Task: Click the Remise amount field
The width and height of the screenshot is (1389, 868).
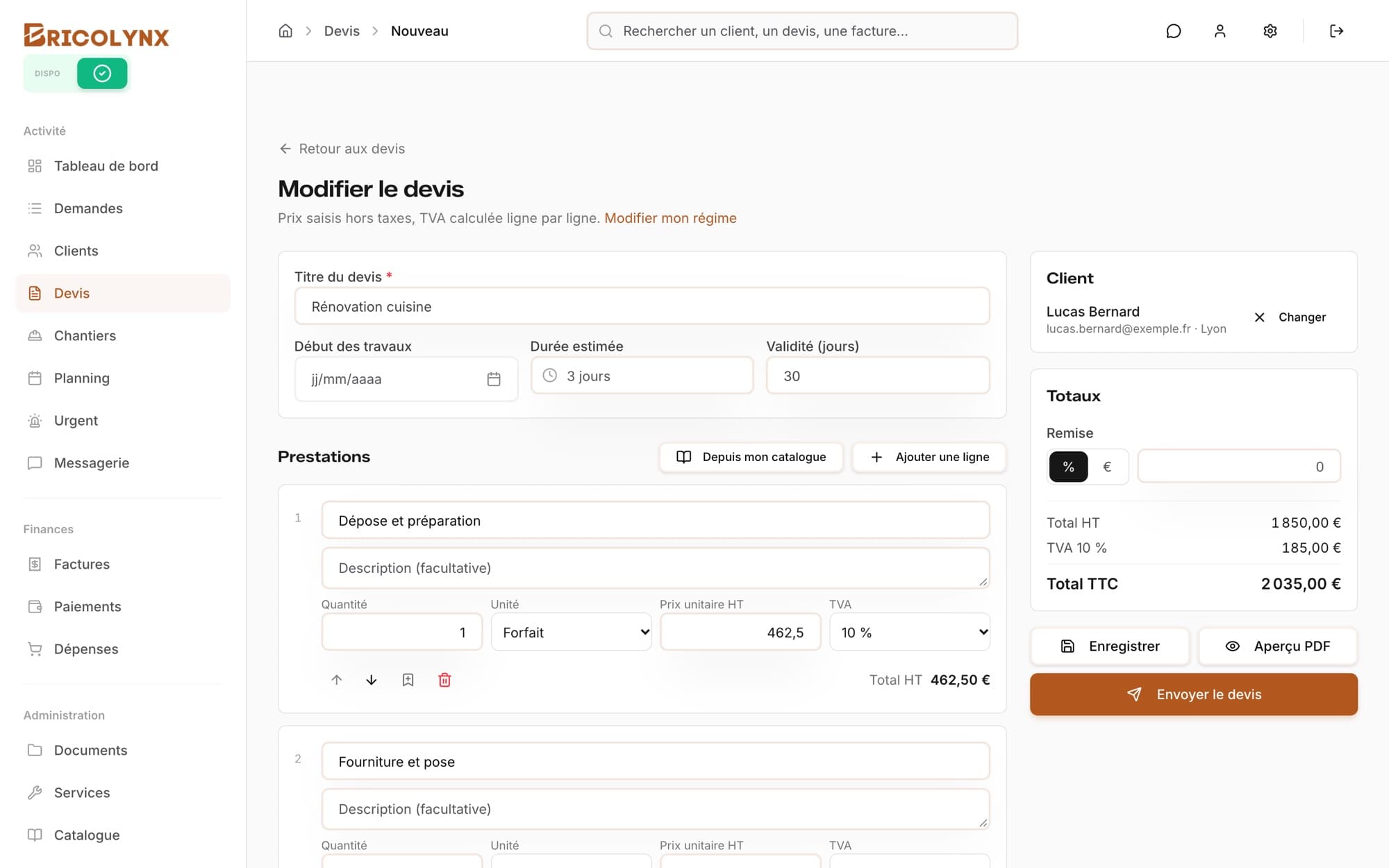Action: [1239, 467]
